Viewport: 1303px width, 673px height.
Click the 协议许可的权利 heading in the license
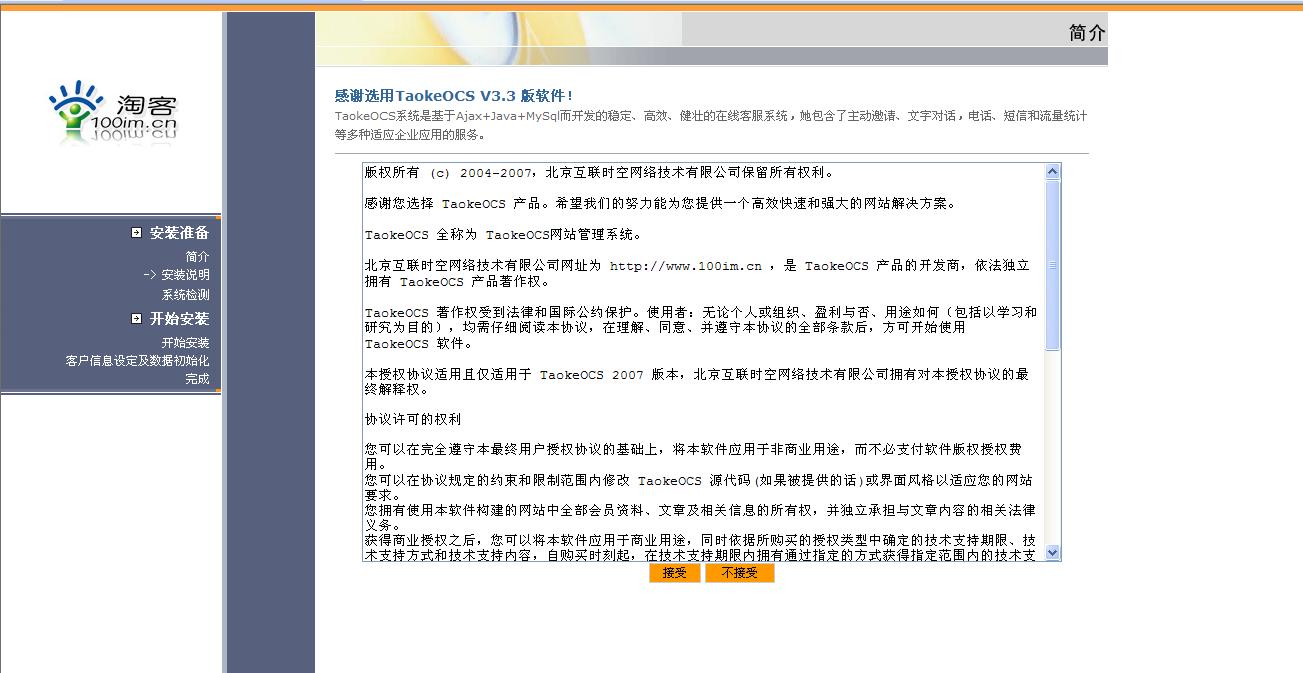(x=413, y=420)
